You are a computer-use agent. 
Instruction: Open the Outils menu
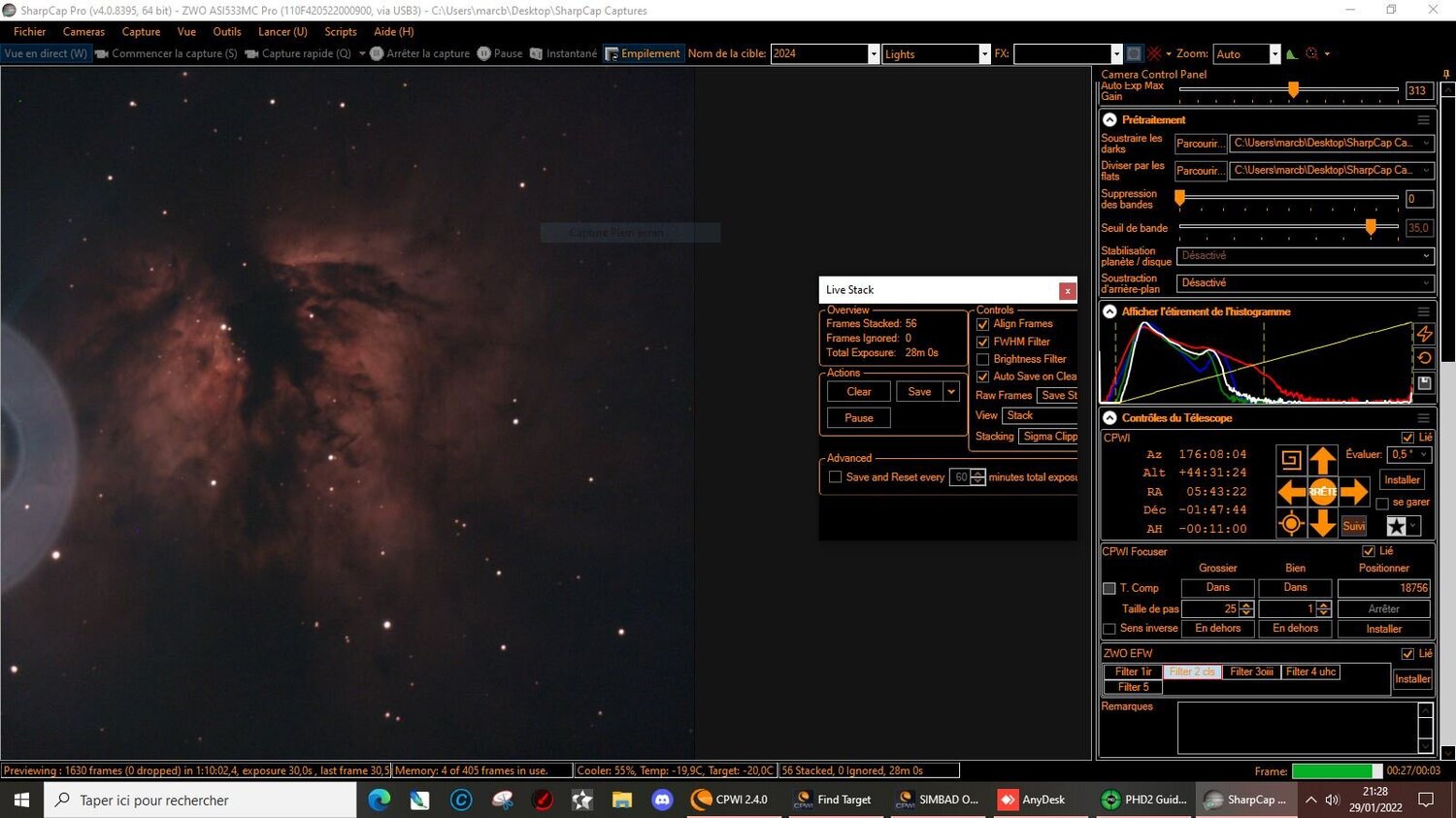click(226, 32)
